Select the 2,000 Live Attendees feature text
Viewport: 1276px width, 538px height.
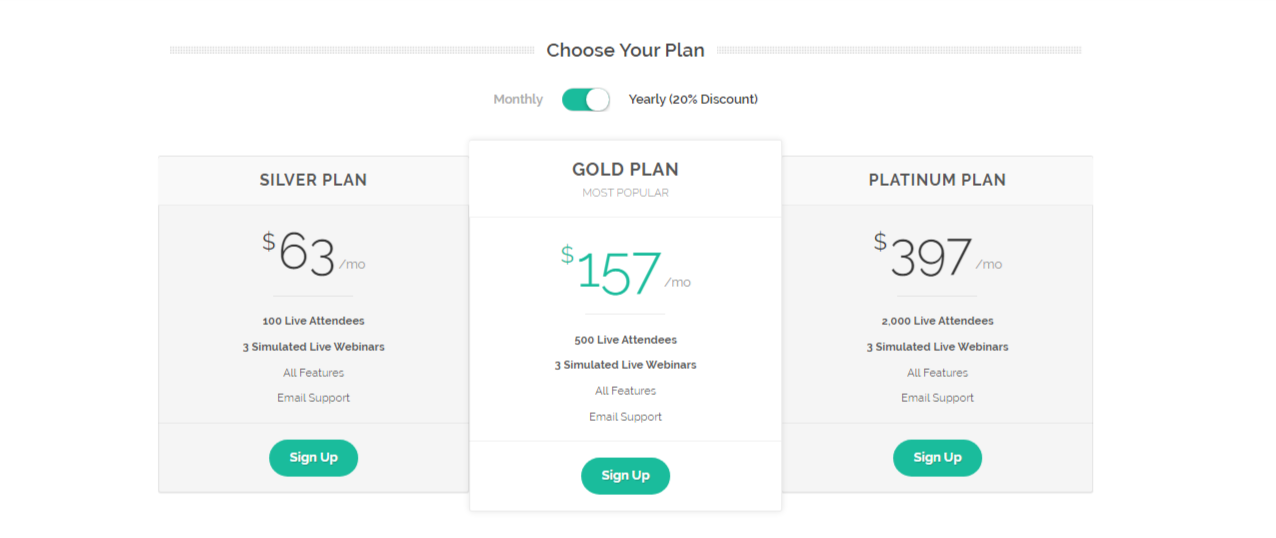pyautogui.click(x=937, y=321)
